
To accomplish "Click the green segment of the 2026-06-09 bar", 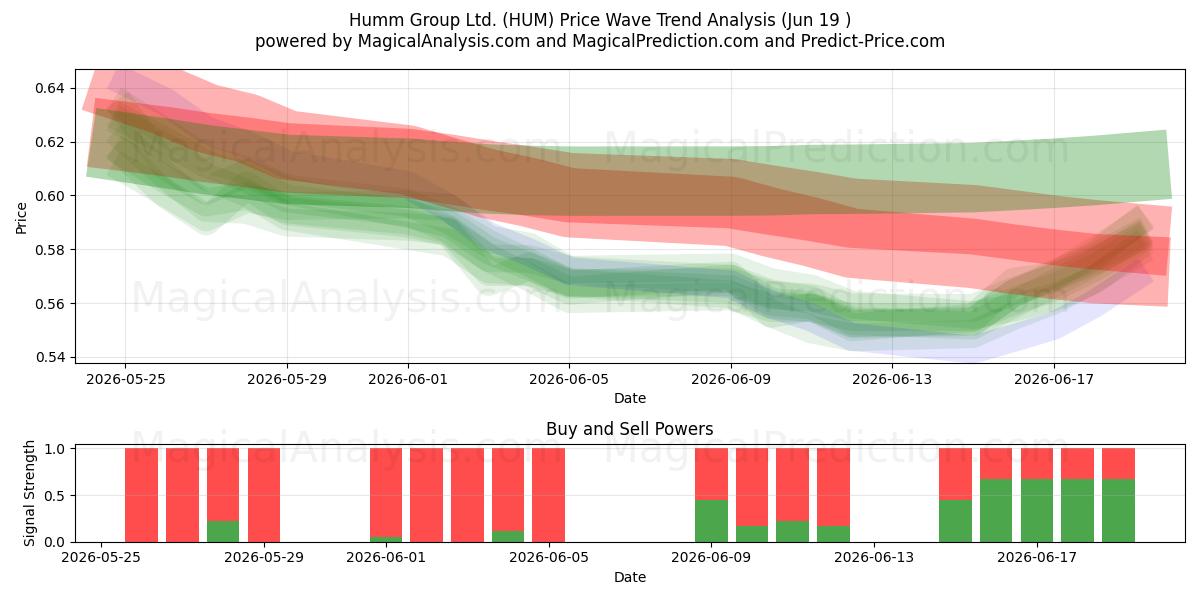I will pyautogui.click(x=711, y=521).
